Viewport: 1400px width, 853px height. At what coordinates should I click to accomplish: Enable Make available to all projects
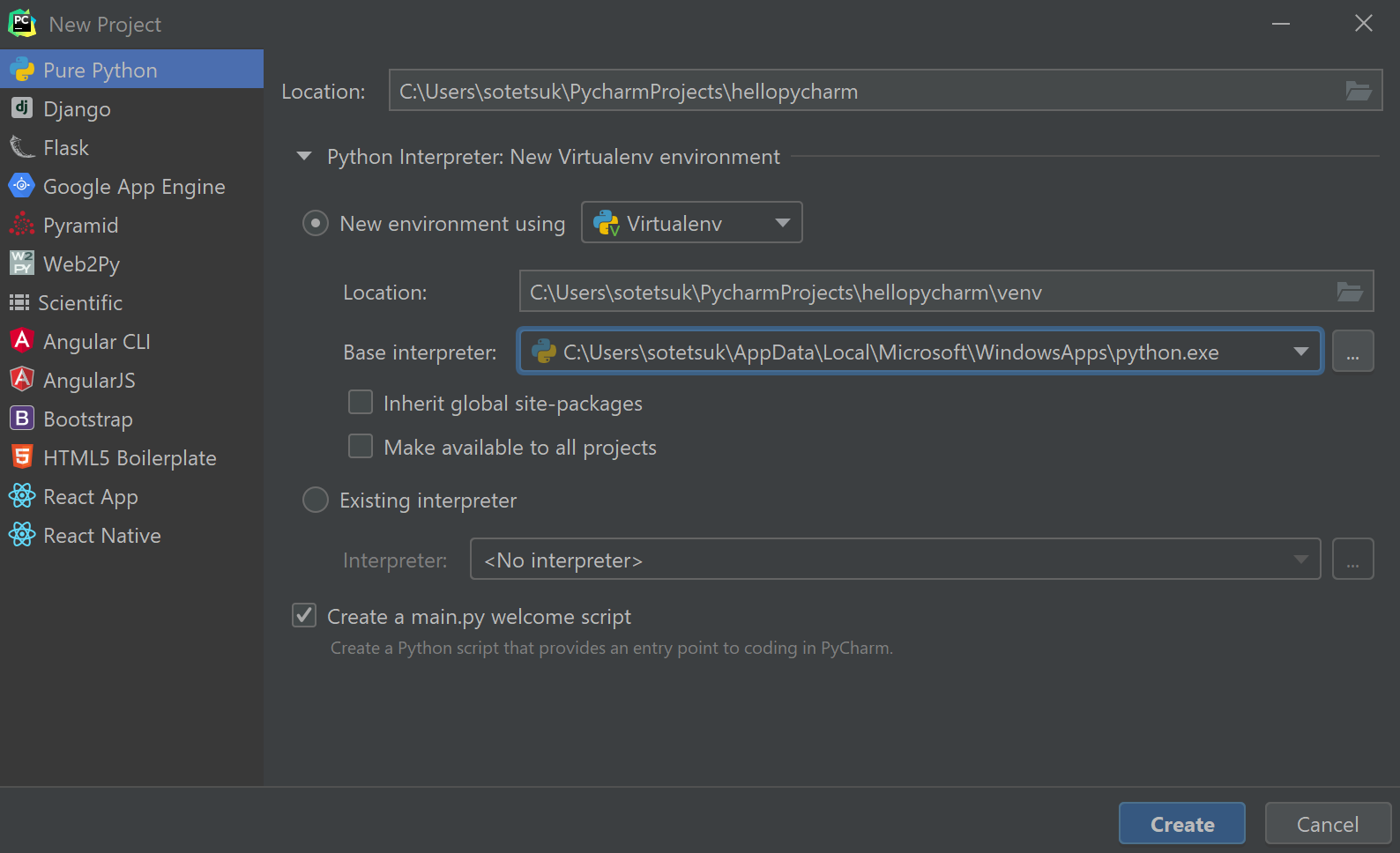click(x=361, y=446)
